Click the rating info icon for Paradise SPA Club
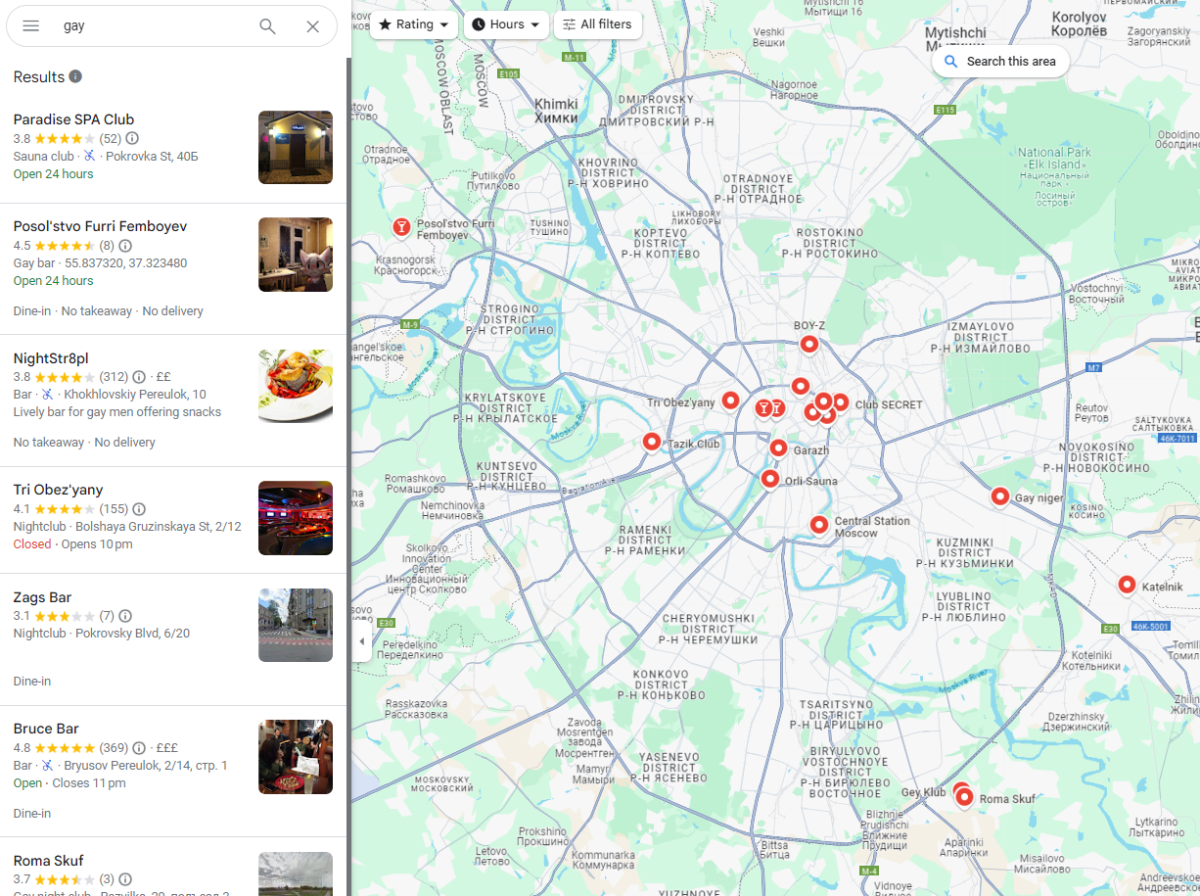The height and width of the screenshot is (896, 1200). 132,139
